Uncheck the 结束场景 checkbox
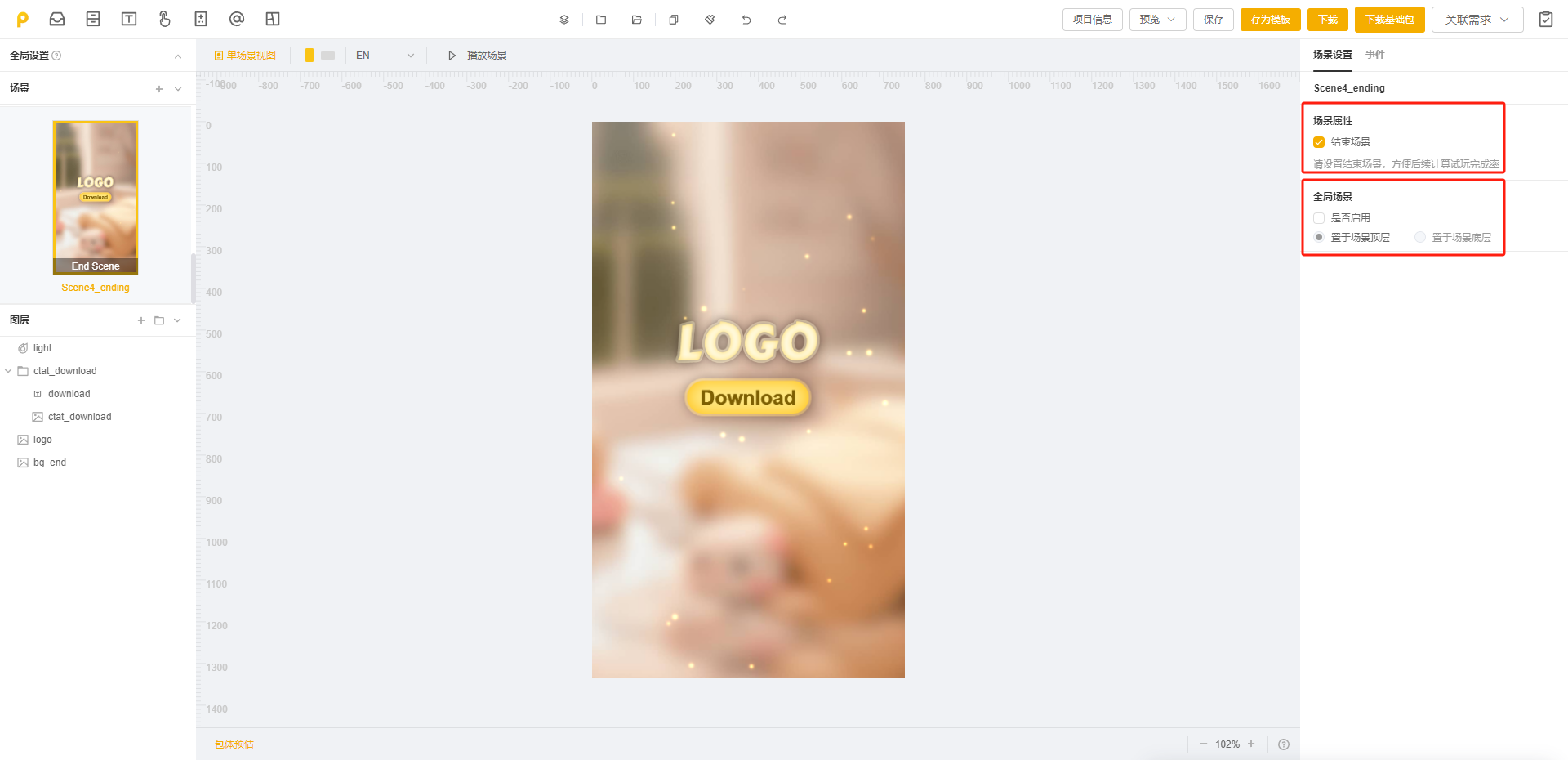The width and height of the screenshot is (1568, 760). pos(1319,142)
